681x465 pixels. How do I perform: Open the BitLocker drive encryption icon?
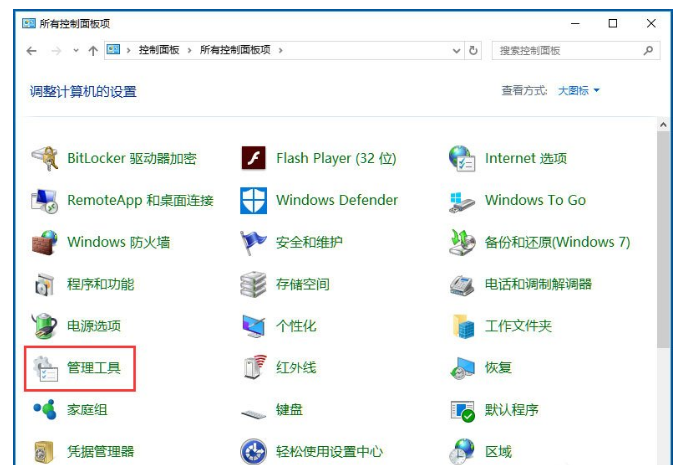click(44, 158)
